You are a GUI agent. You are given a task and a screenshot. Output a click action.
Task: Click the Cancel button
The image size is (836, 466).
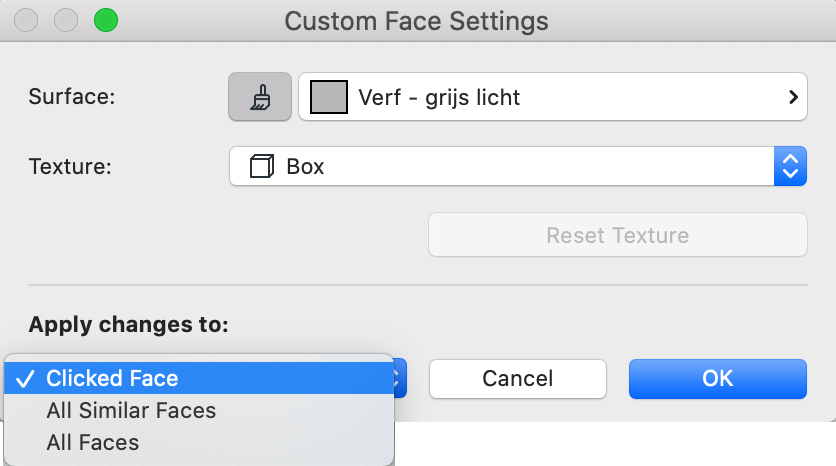click(x=518, y=379)
